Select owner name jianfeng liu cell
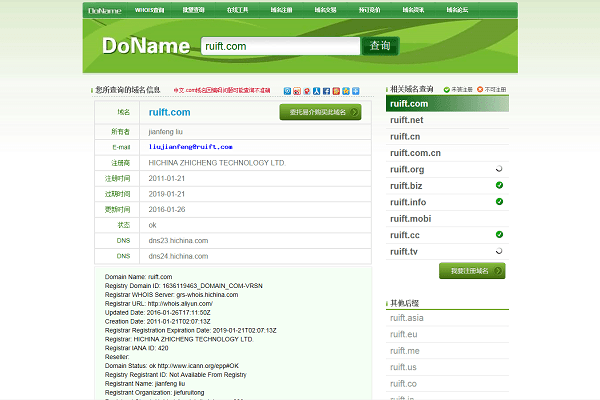Viewport: 600px width, 400px height. coord(166,132)
